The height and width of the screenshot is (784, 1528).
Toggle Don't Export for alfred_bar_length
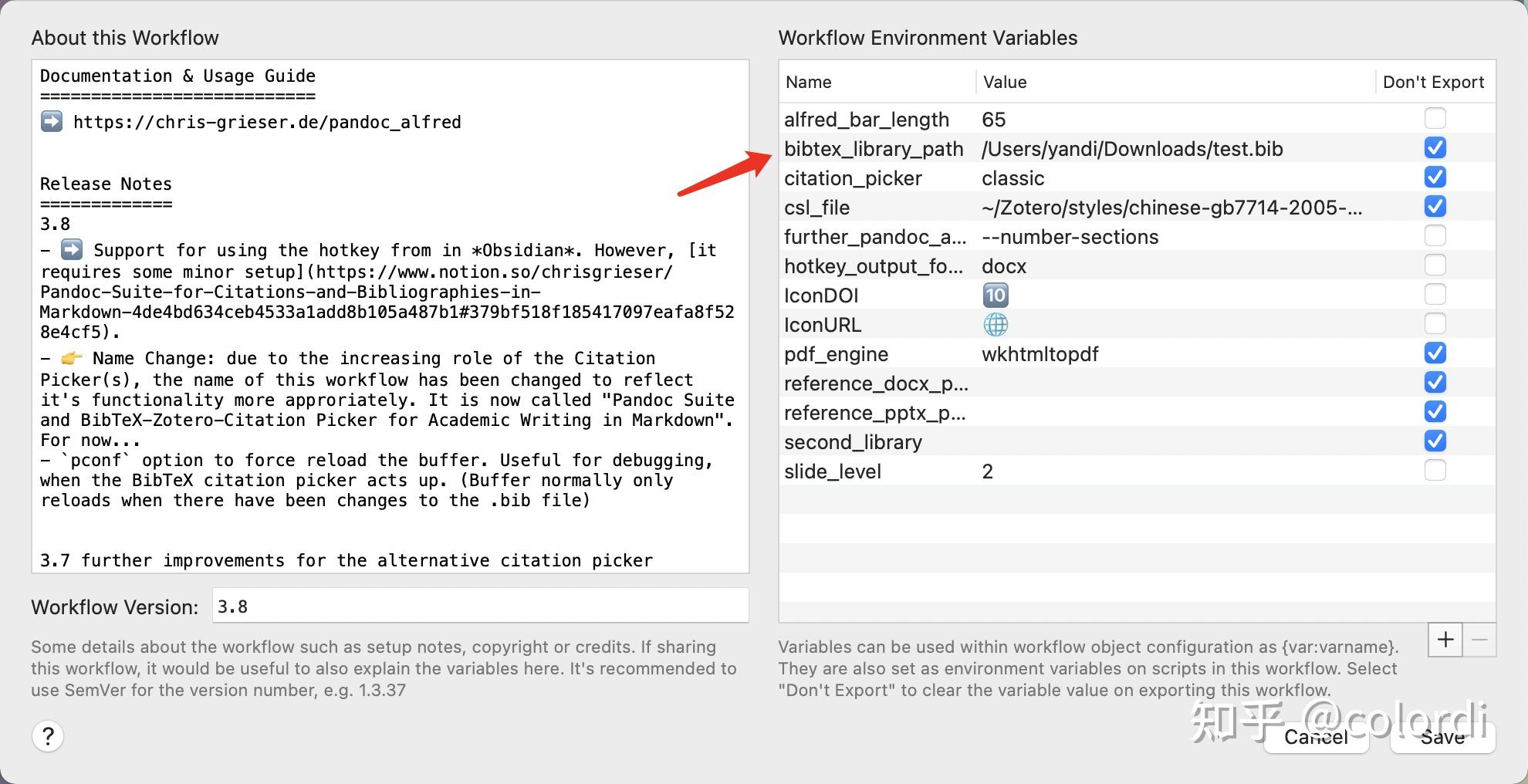point(1435,119)
